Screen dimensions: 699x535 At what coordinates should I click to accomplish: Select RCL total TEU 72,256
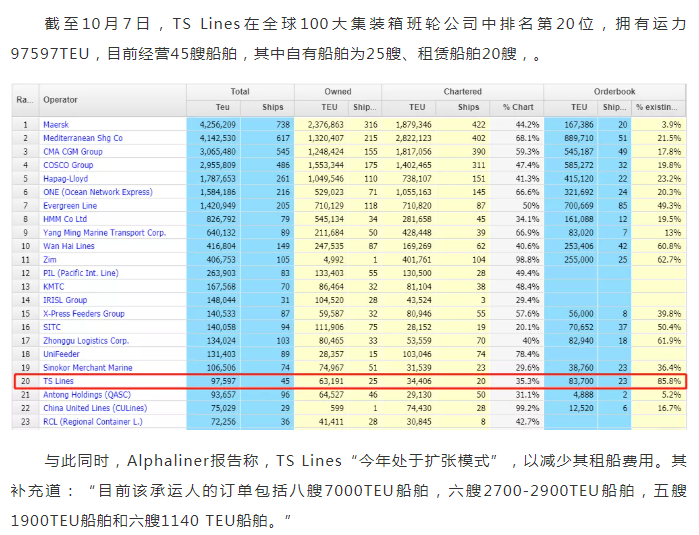click(214, 422)
